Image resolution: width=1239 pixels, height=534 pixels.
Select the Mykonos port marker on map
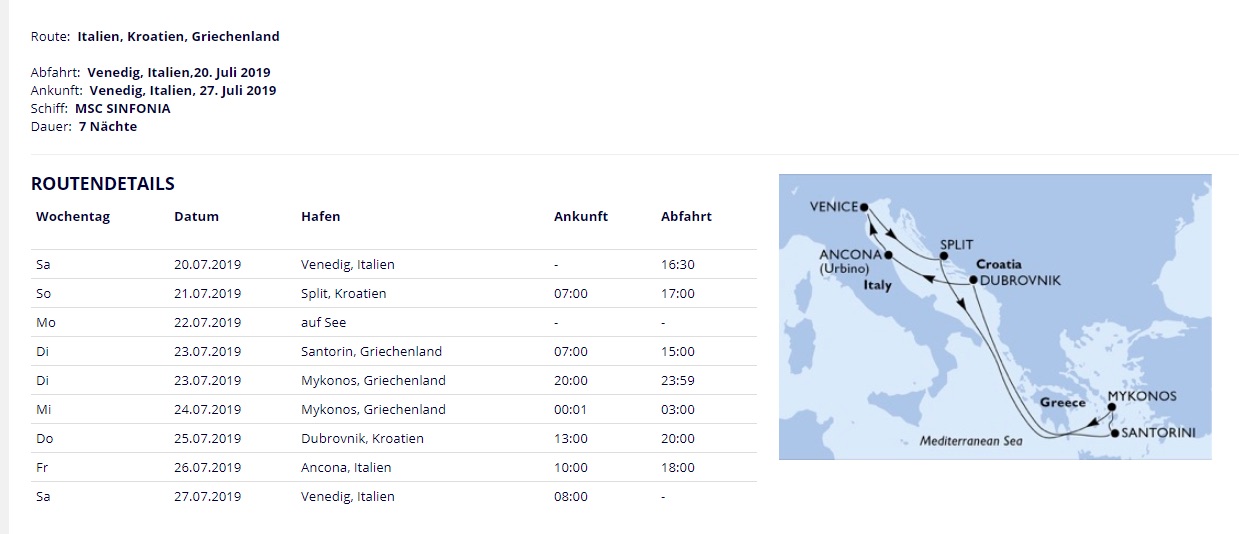[1112, 408]
